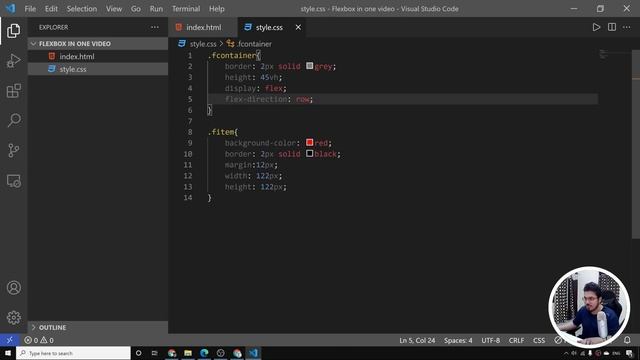Click the Run code play icon
Viewport: 640px width, 360px height.
click(x=596, y=27)
